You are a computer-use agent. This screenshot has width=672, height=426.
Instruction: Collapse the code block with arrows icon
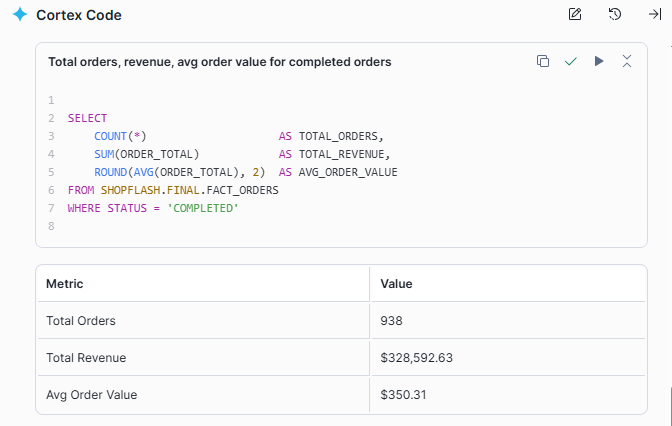(x=627, y=61)
